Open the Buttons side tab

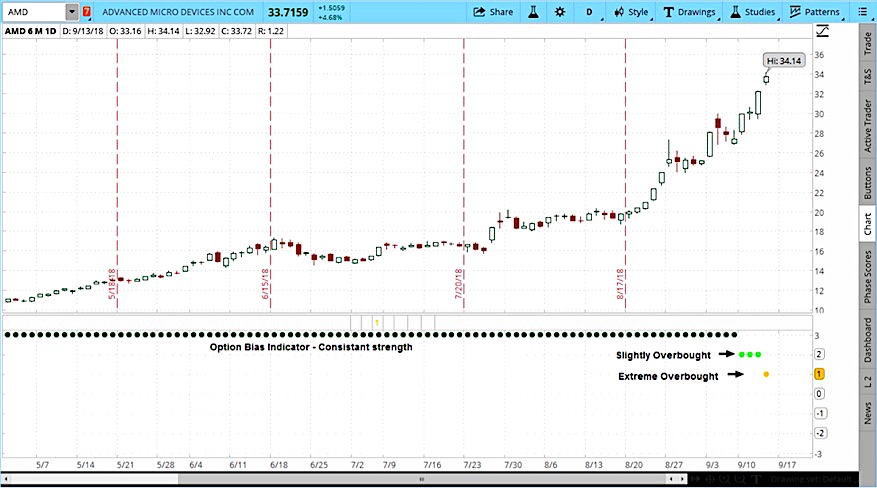coord(867,183)
